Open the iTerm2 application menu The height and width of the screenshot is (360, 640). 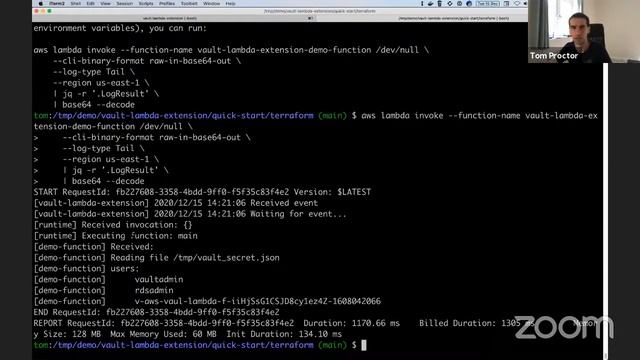(57, 3)
